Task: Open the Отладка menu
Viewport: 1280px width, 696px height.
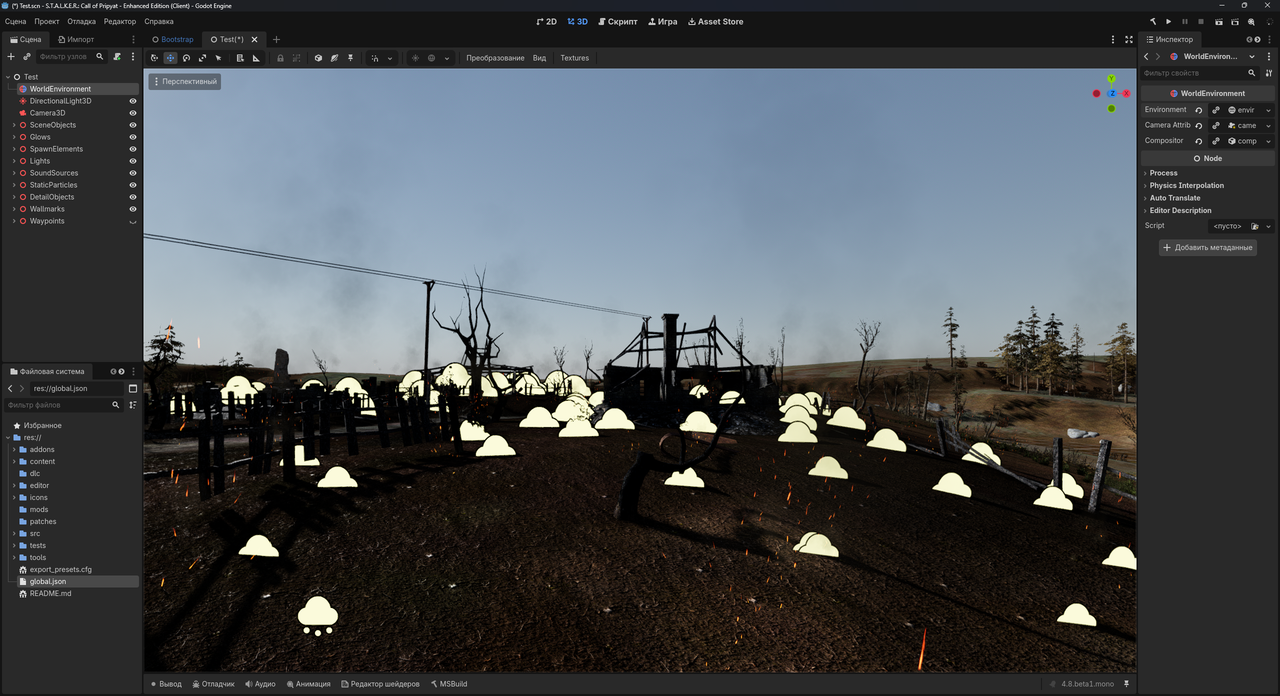Action: pyautogui.click(x=82, y=21)
